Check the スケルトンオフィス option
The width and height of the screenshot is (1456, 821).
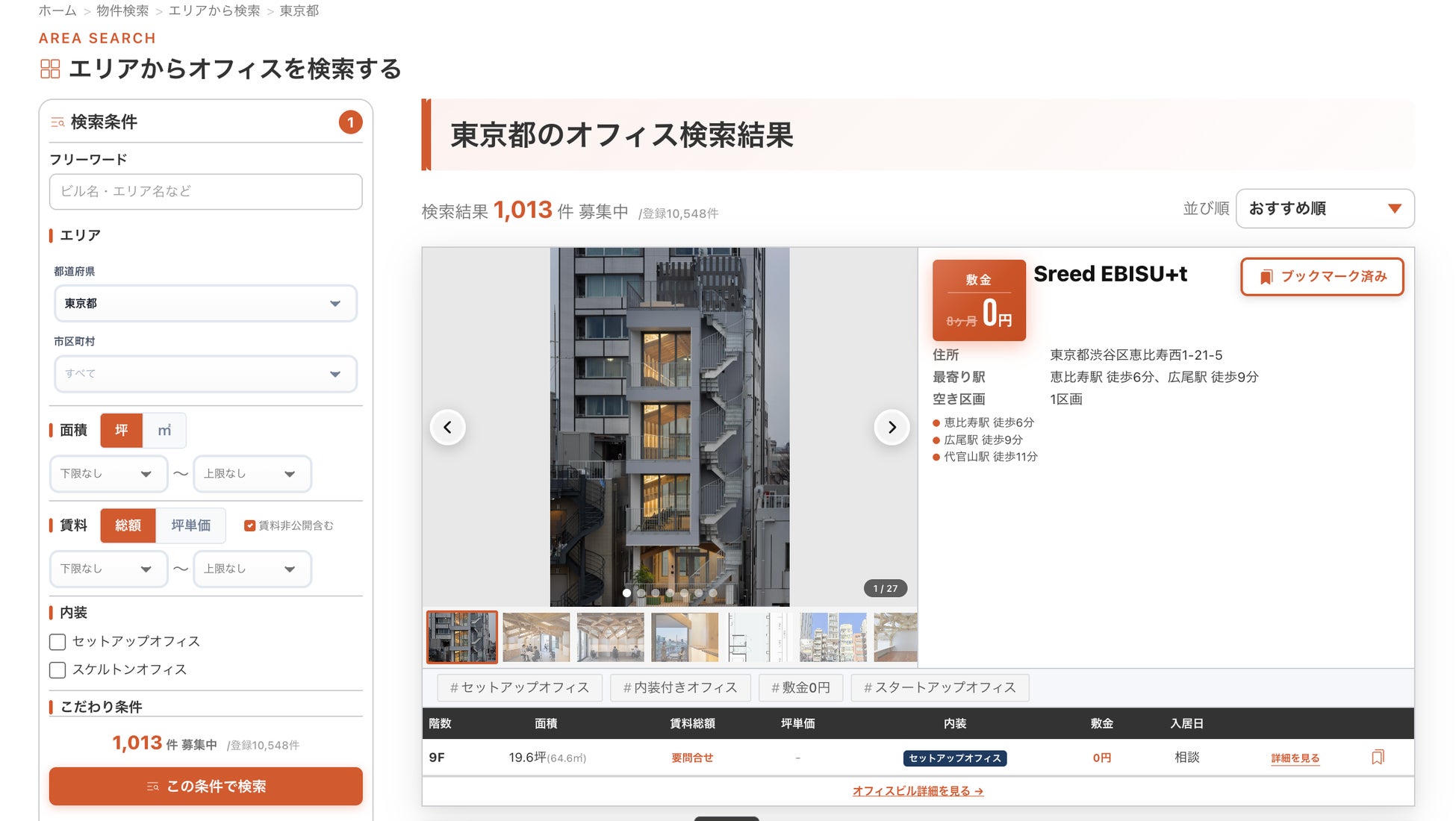[x=57, y=670]
